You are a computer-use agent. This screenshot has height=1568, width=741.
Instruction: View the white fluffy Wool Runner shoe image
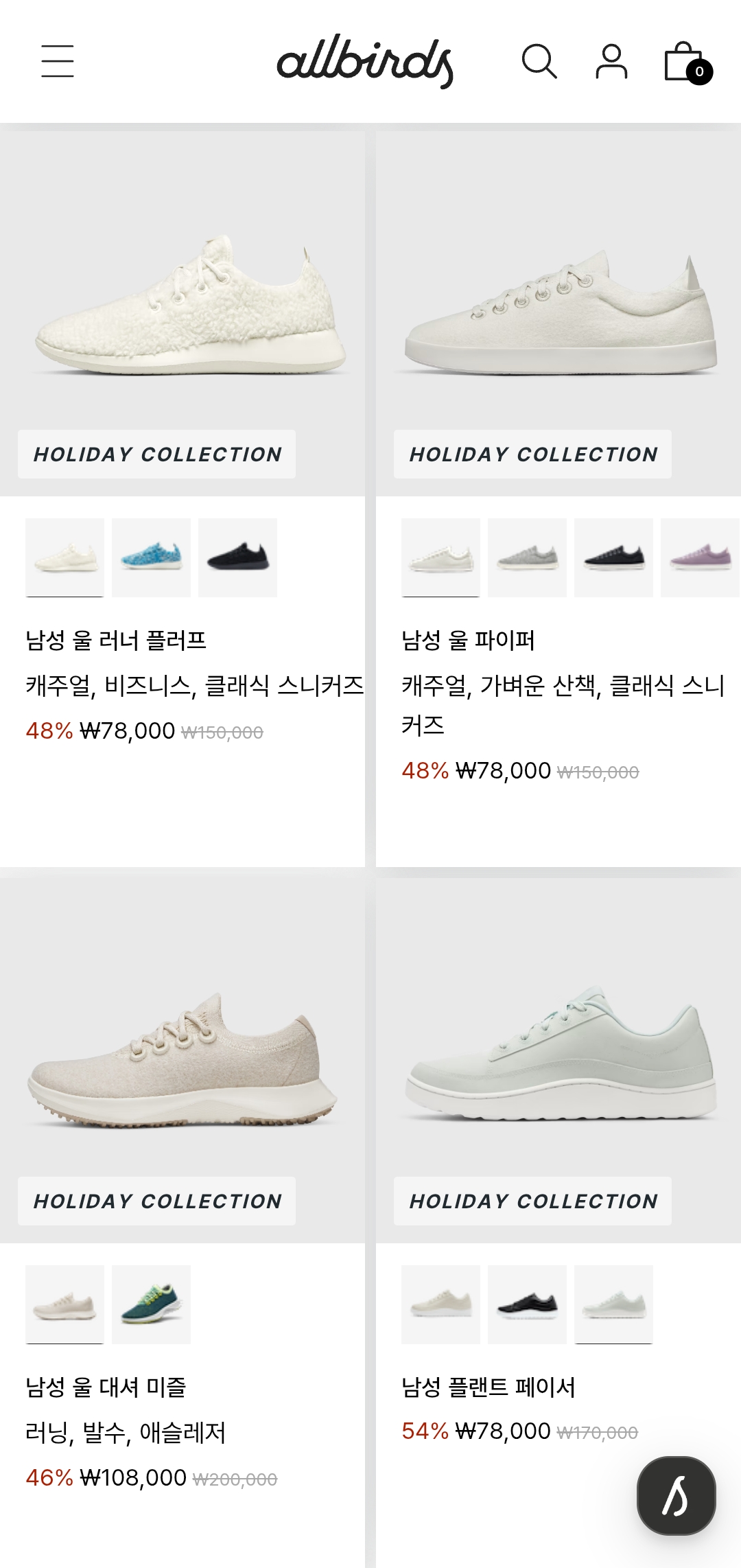[183, 313]
